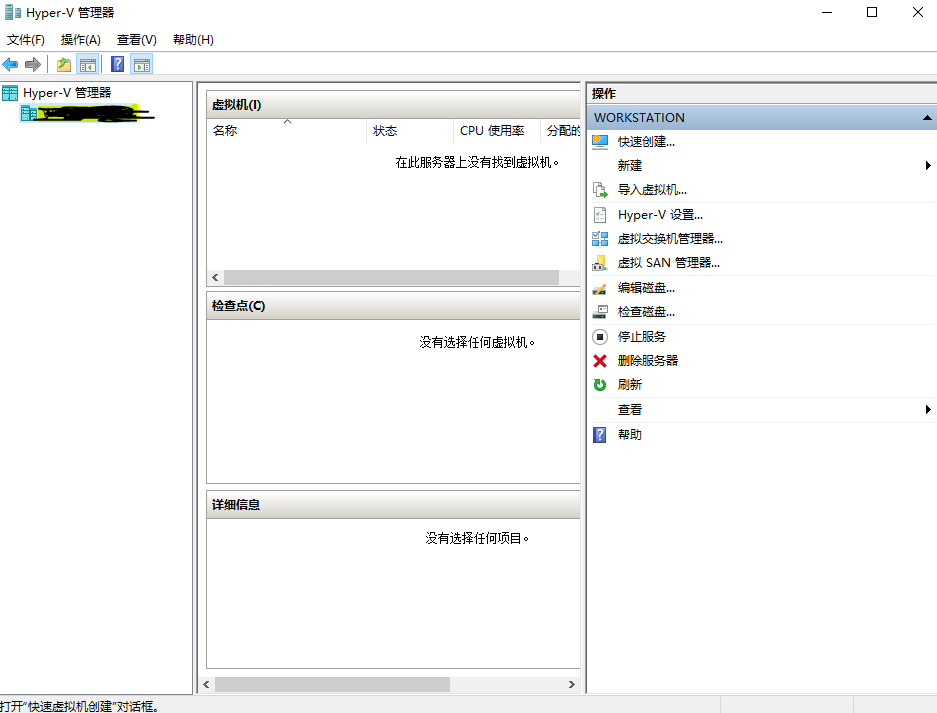Click the center pane bottom scrollbar thumb
Viewport: 937px width, 713px height.
coord(332,684)
